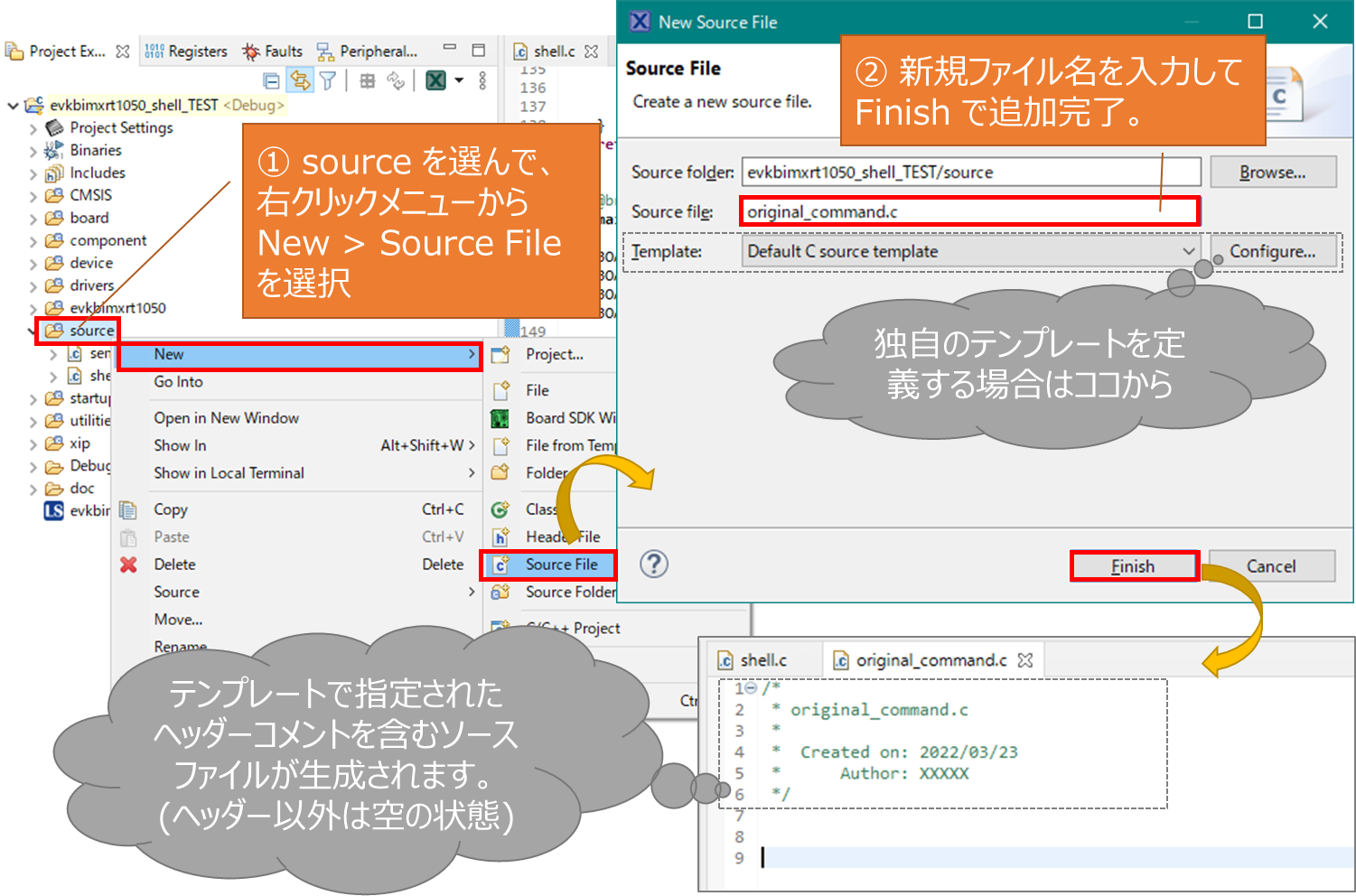The width and height of the screenshot is (1356, 896).
Task: Expand the drivers folder in tree
Action: [33, 286]
